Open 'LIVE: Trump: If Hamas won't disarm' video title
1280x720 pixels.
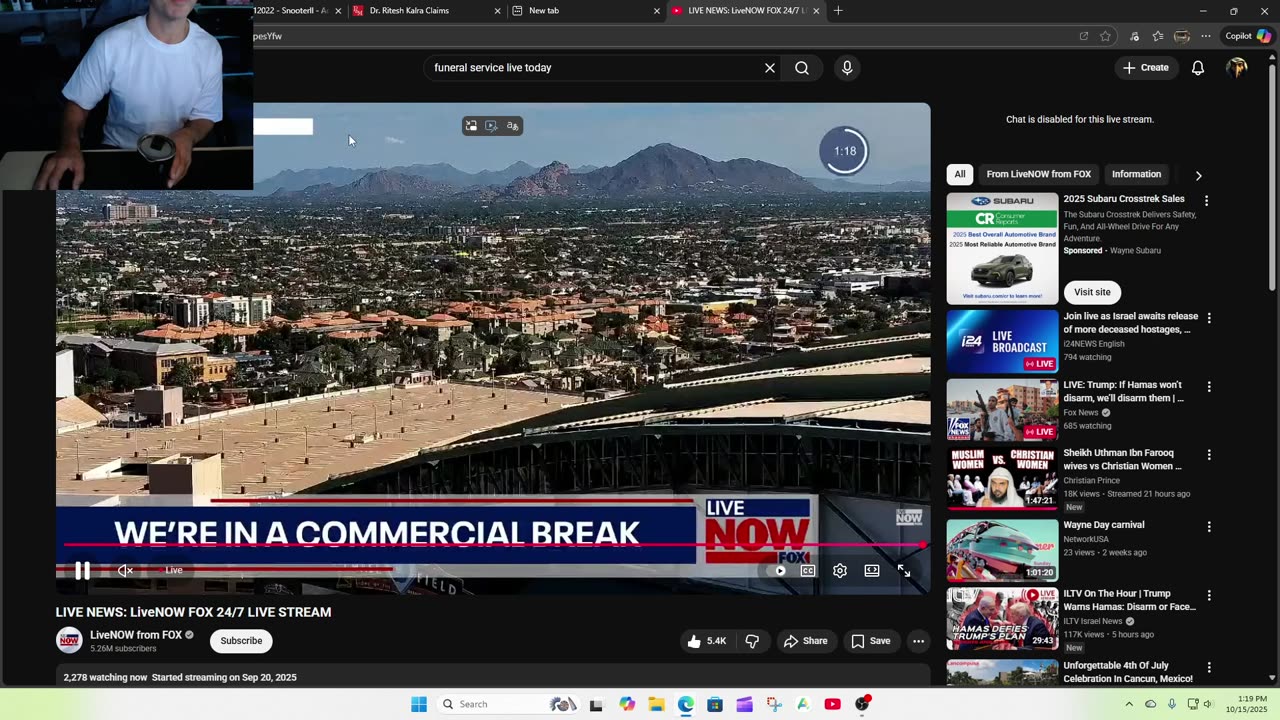click(1123, 391)
